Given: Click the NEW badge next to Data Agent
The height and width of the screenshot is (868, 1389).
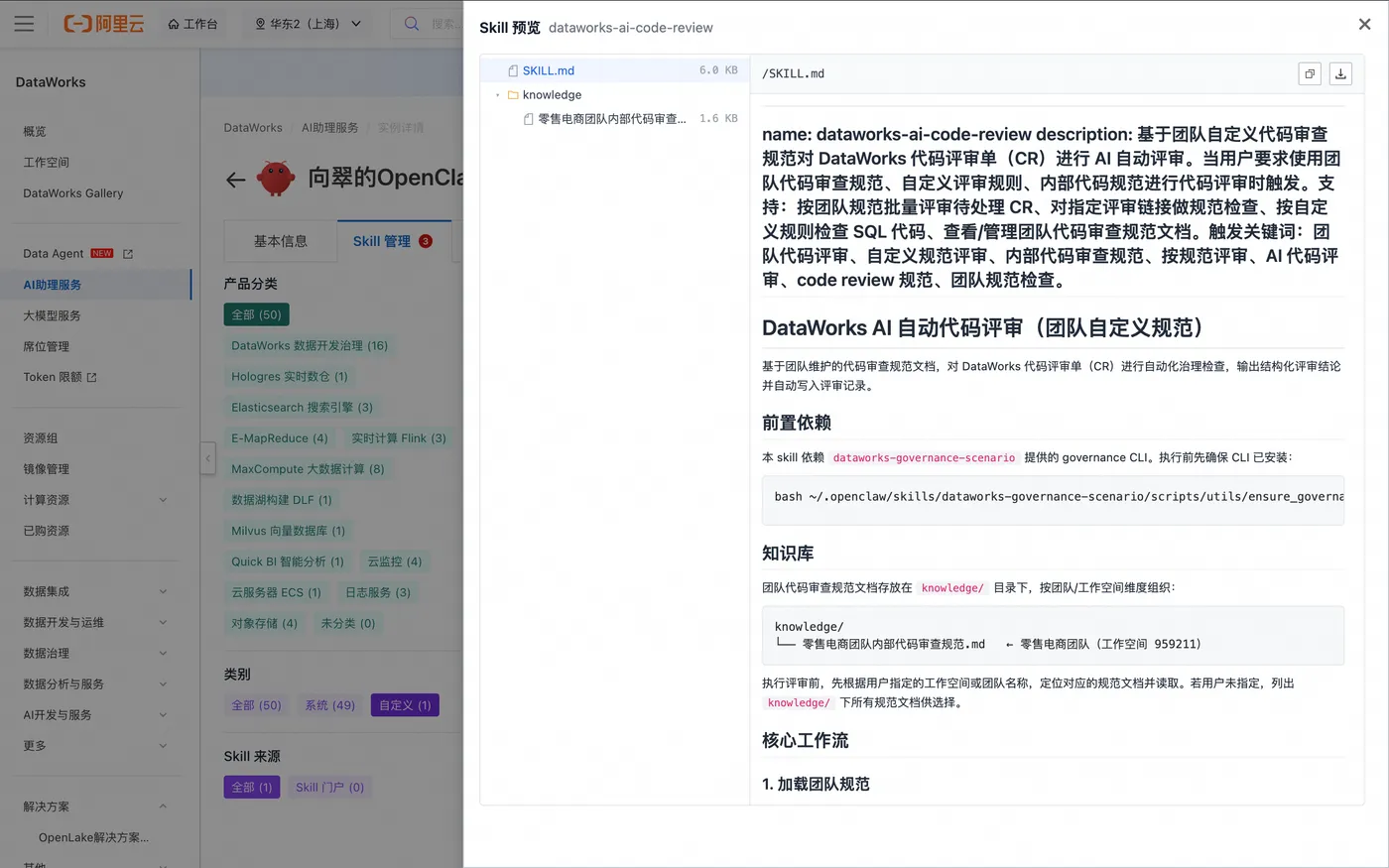Looking at the screenshot, I should point(102,253).
